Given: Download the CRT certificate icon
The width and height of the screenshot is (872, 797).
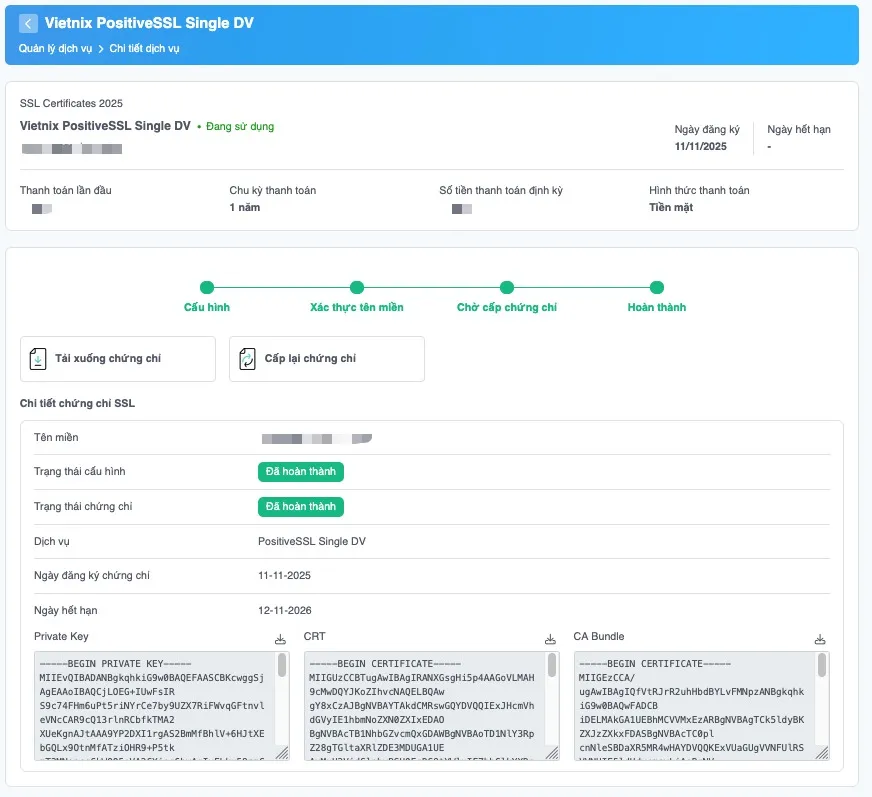Looking at the screenshot, I should coord(550,639).
